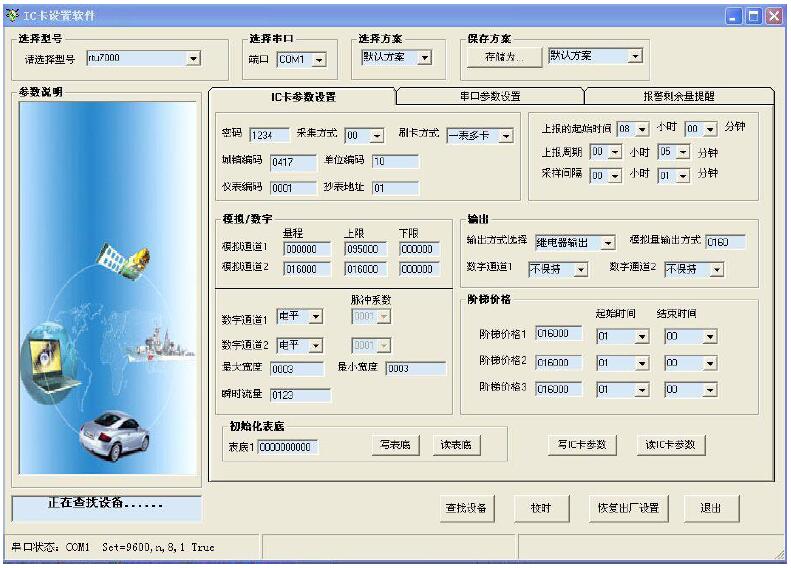Click the 瞬时流量 input field
Image resolution: width=791 pixels, height=568 pixels.
click(x=301, y=395)
